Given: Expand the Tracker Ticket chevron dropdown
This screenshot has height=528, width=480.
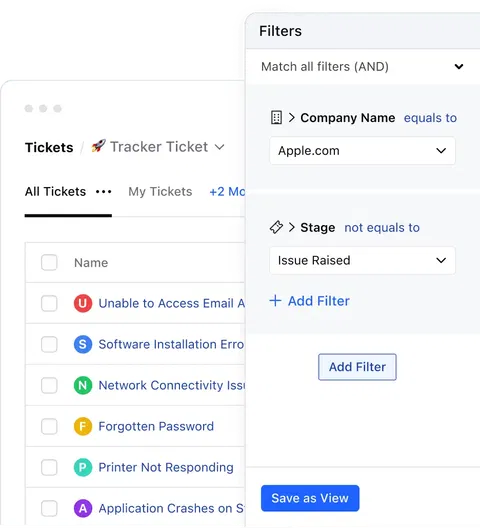Looking at the screenshot, I should [220, 147].
